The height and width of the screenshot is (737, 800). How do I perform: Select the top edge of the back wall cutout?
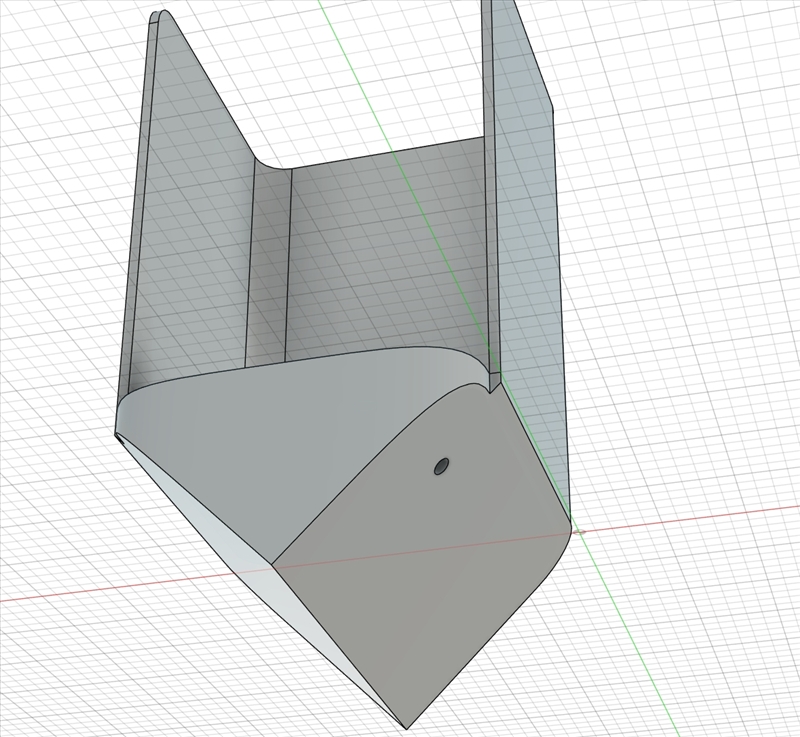387,152
